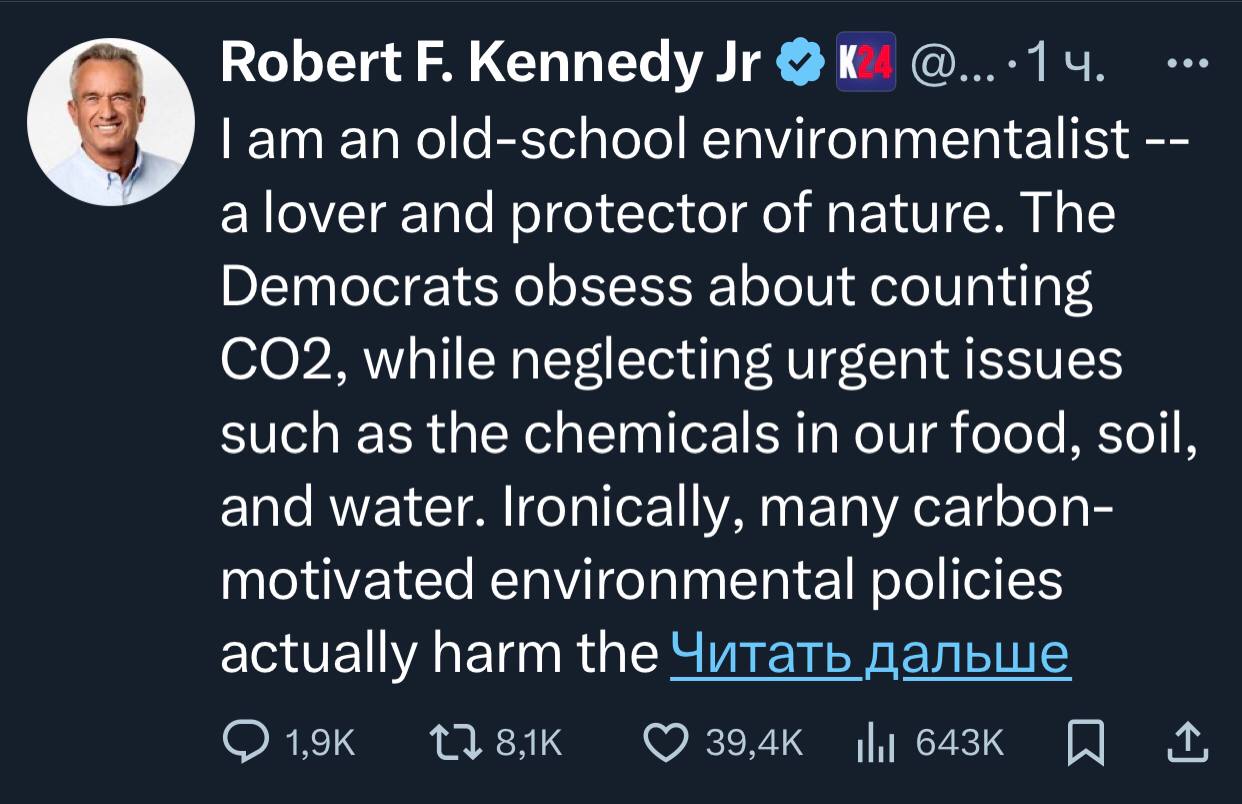Open the three-dot more options menu

pyautogui.click(x=1188, y=66)
